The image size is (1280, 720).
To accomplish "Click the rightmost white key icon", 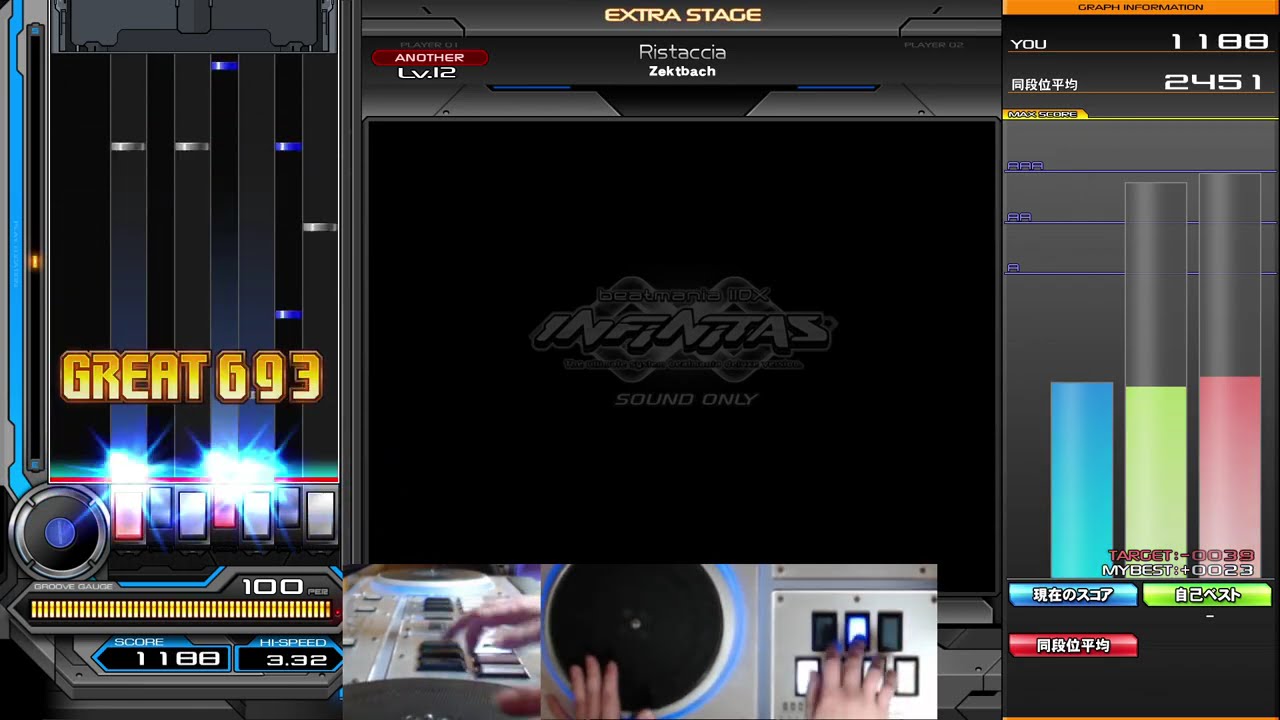I will pos(320,515).
